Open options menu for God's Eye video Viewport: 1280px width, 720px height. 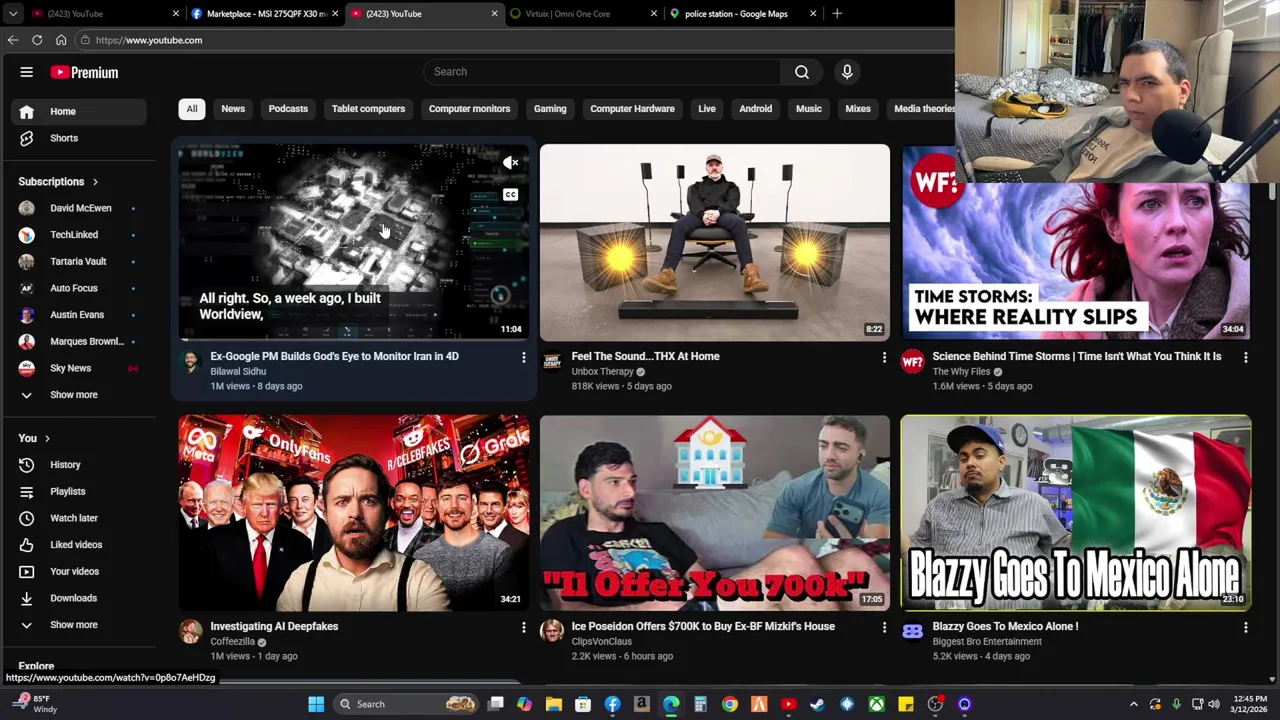click(x=523, y=357)
